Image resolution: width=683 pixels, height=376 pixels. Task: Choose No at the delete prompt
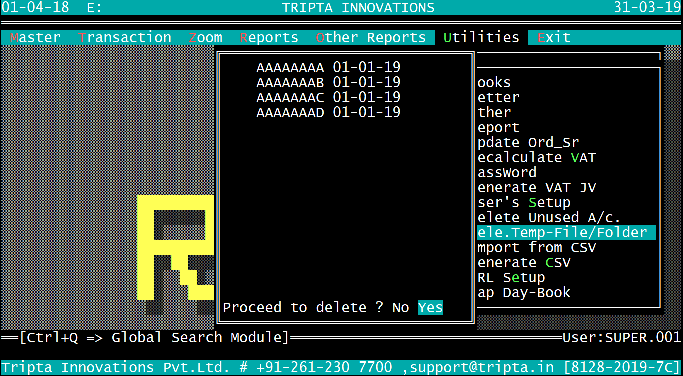[x=400, y=307]
